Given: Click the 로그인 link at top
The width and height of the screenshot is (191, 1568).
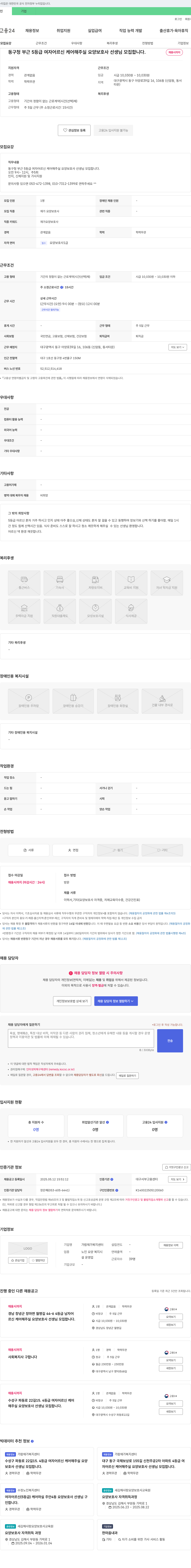Looking at the screenshot, I should 178,19.
